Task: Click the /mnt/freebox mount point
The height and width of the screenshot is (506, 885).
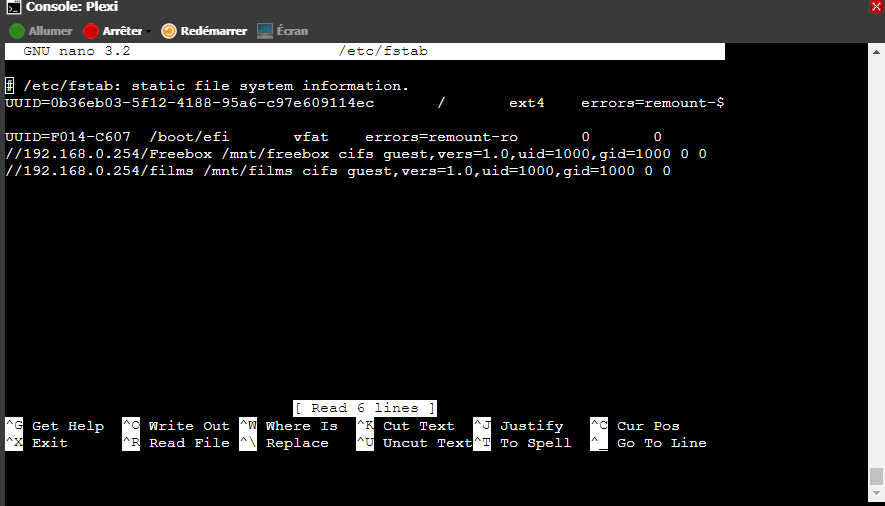Action: click(x=275, y=154)
